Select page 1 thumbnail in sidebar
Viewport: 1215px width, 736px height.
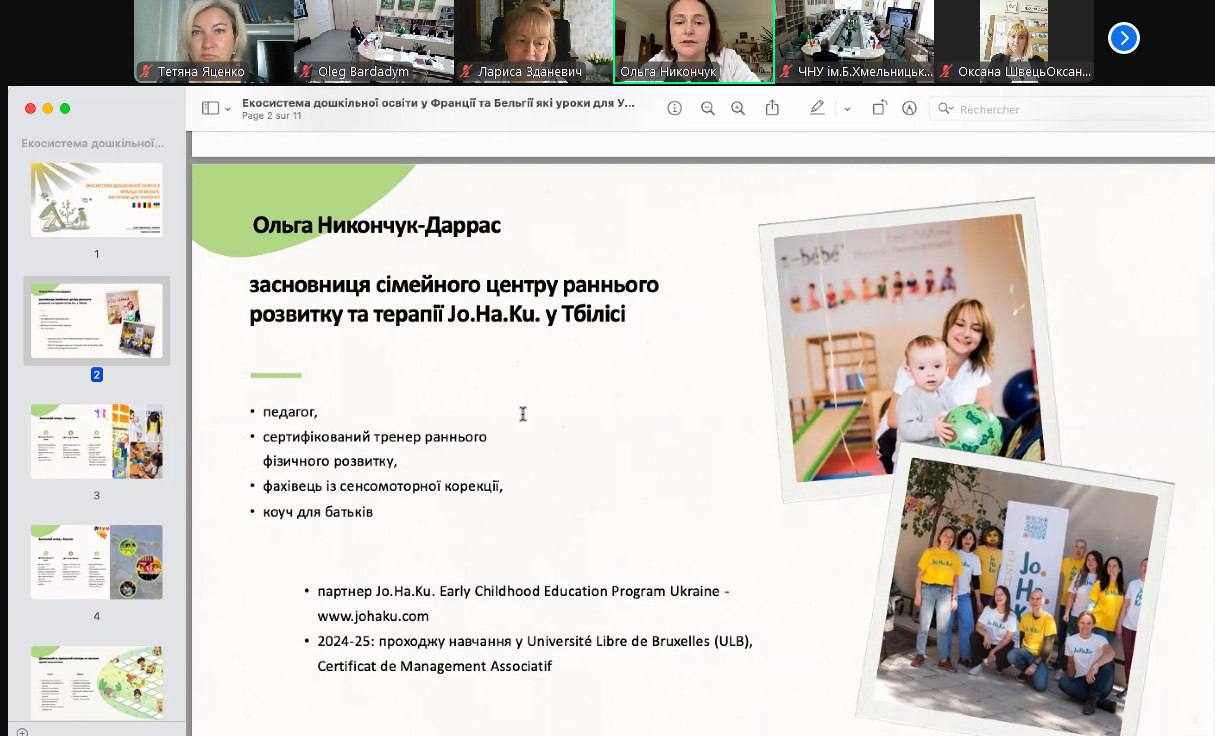[97, 200]
